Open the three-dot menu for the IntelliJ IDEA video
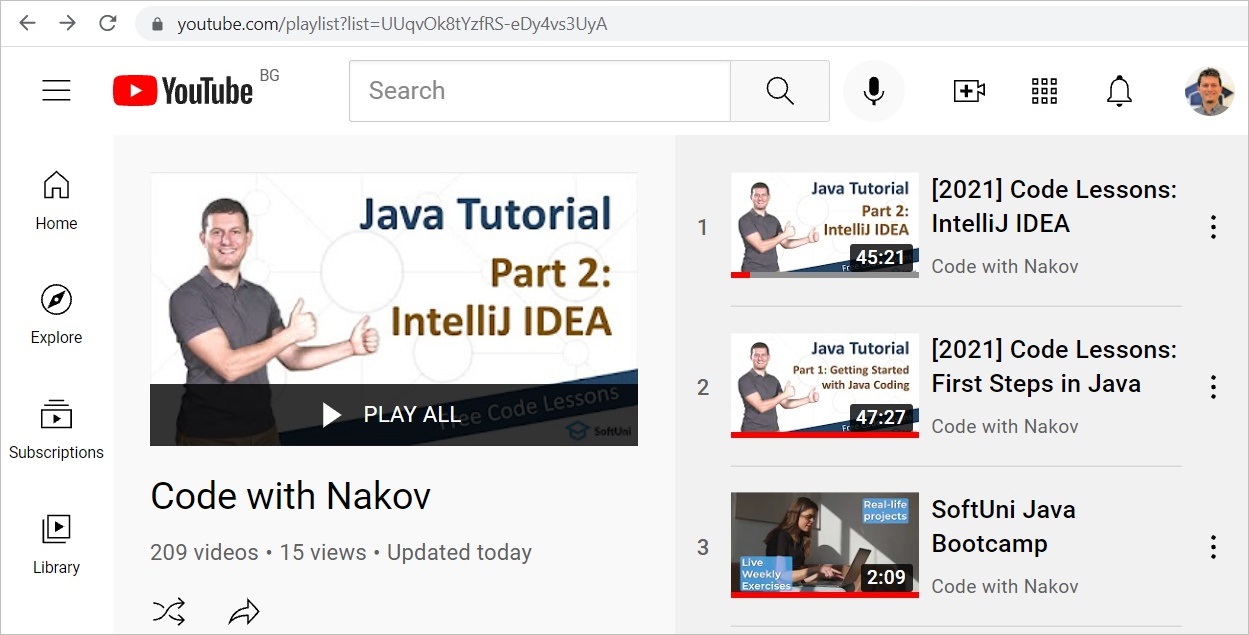 tap(1212, 227)
